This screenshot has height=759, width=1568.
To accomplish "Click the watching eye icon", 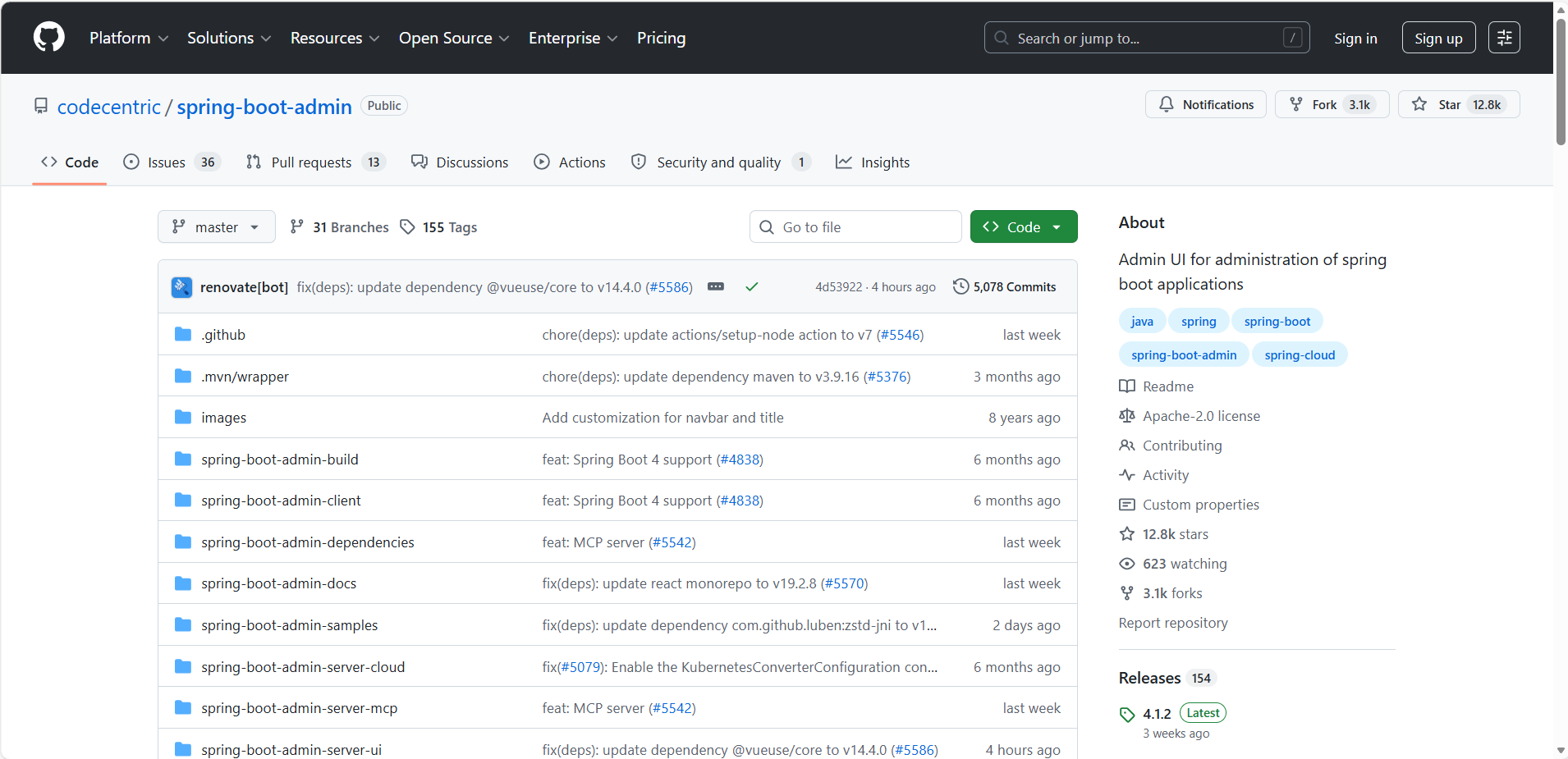I will 1127,564.
